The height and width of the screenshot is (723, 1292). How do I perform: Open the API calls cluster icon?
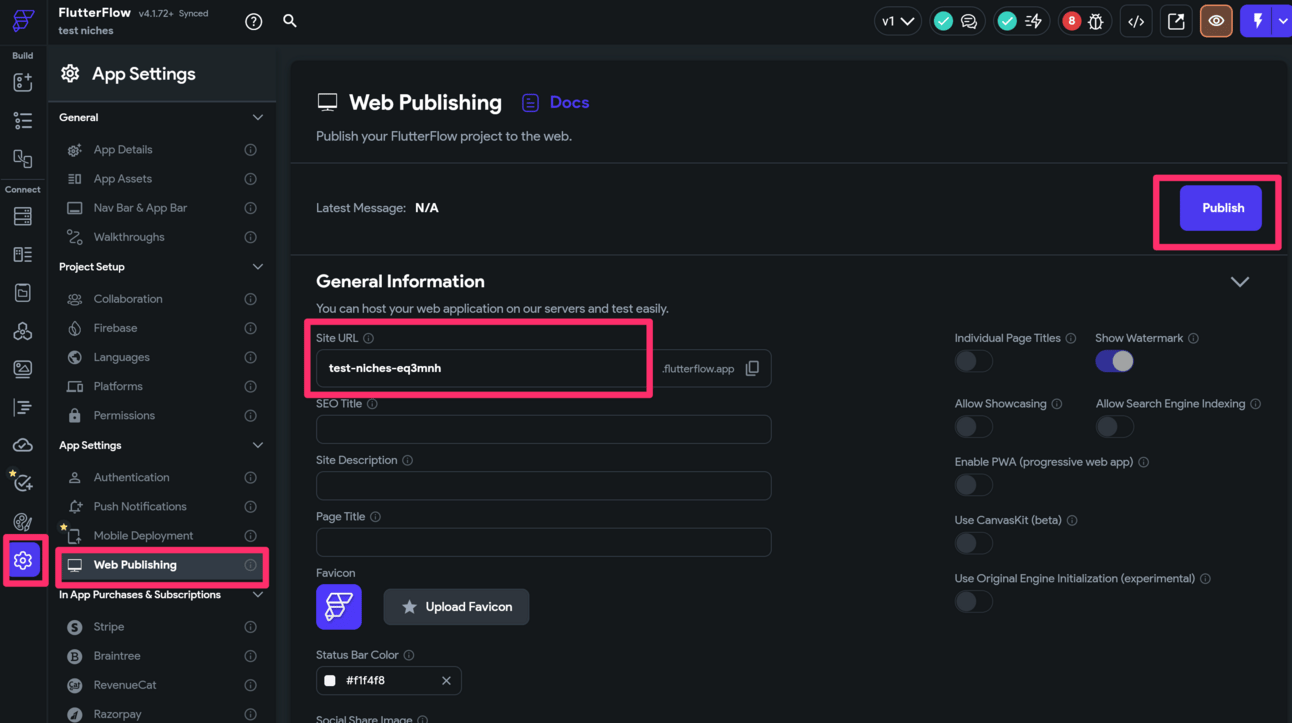click(23, 331)
